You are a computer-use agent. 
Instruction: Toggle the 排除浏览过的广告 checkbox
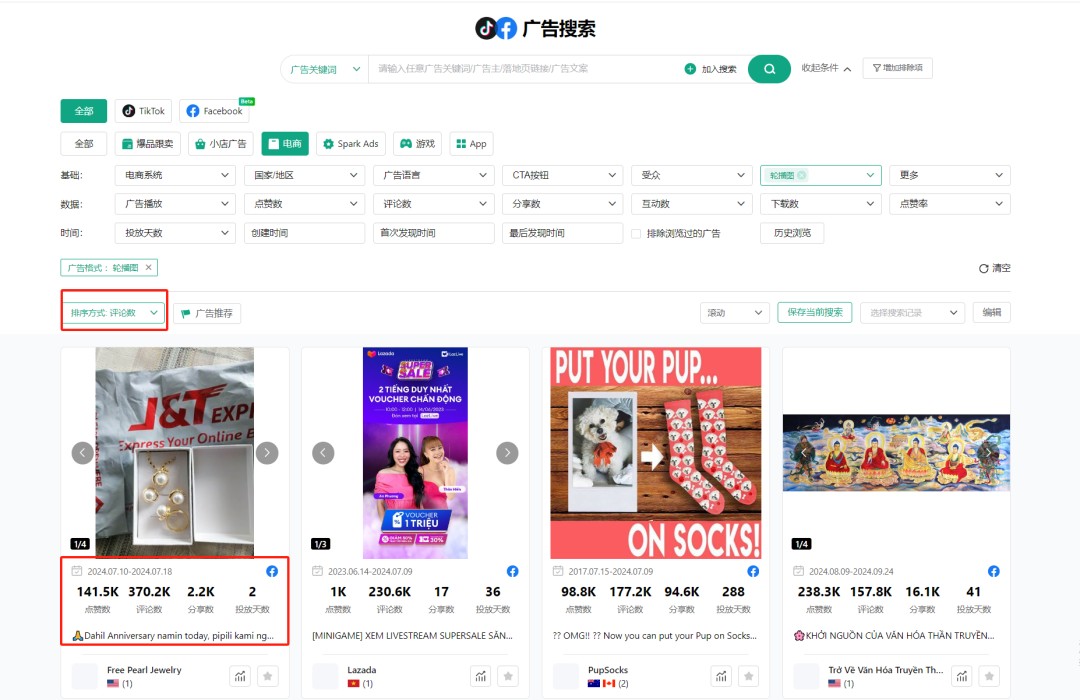coord(636,234)
